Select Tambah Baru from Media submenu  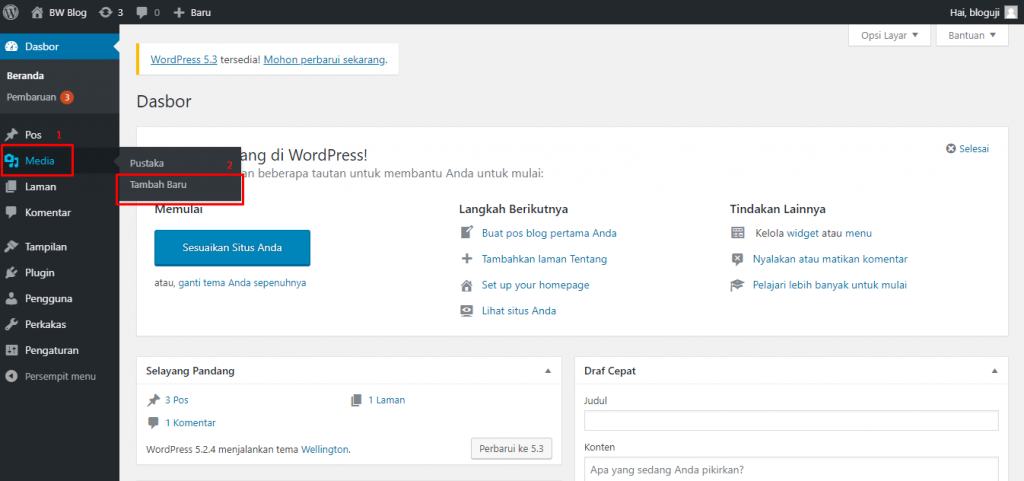pos(158,185)
